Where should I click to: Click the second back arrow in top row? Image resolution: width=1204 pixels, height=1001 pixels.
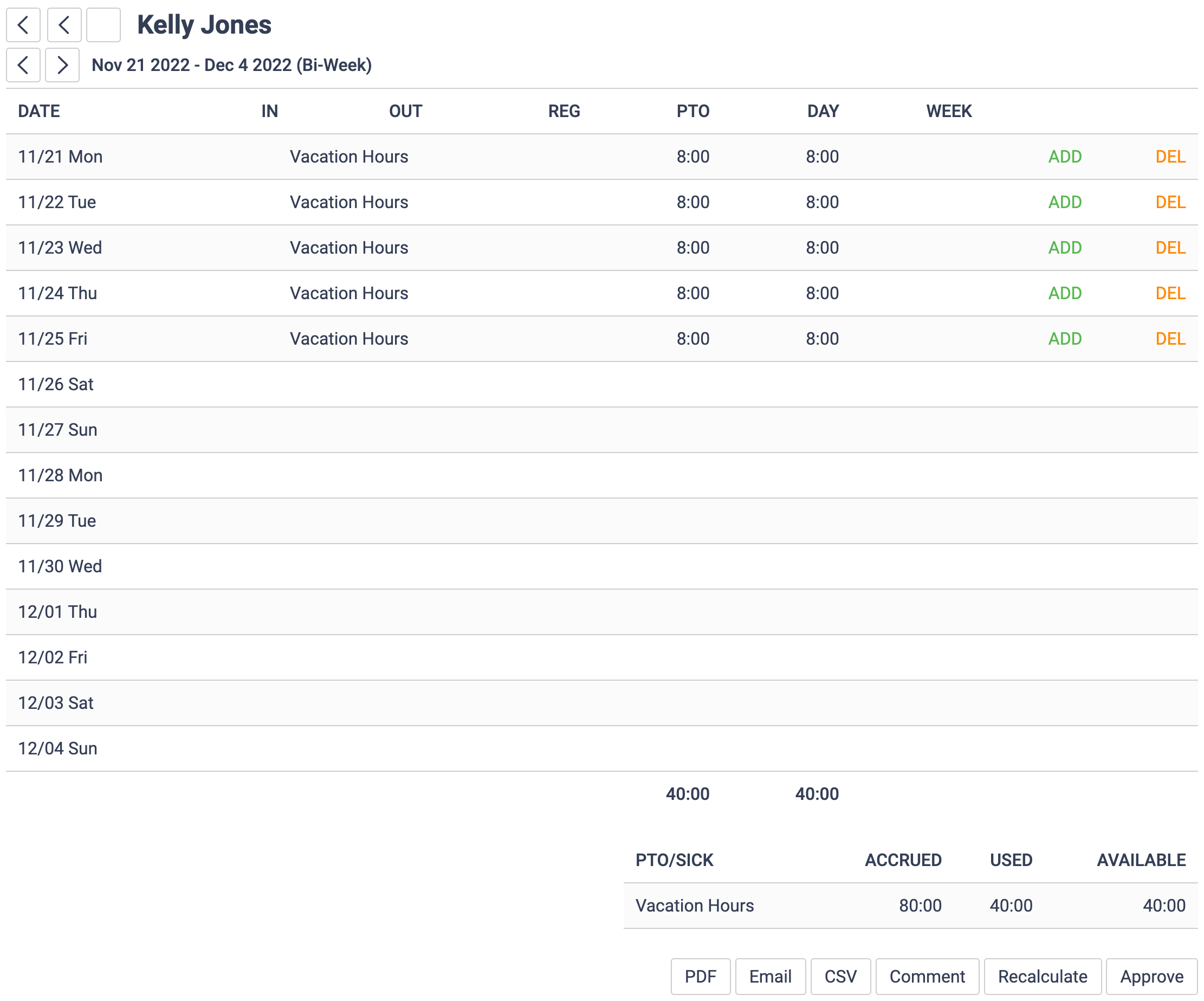tap(63, 24)
